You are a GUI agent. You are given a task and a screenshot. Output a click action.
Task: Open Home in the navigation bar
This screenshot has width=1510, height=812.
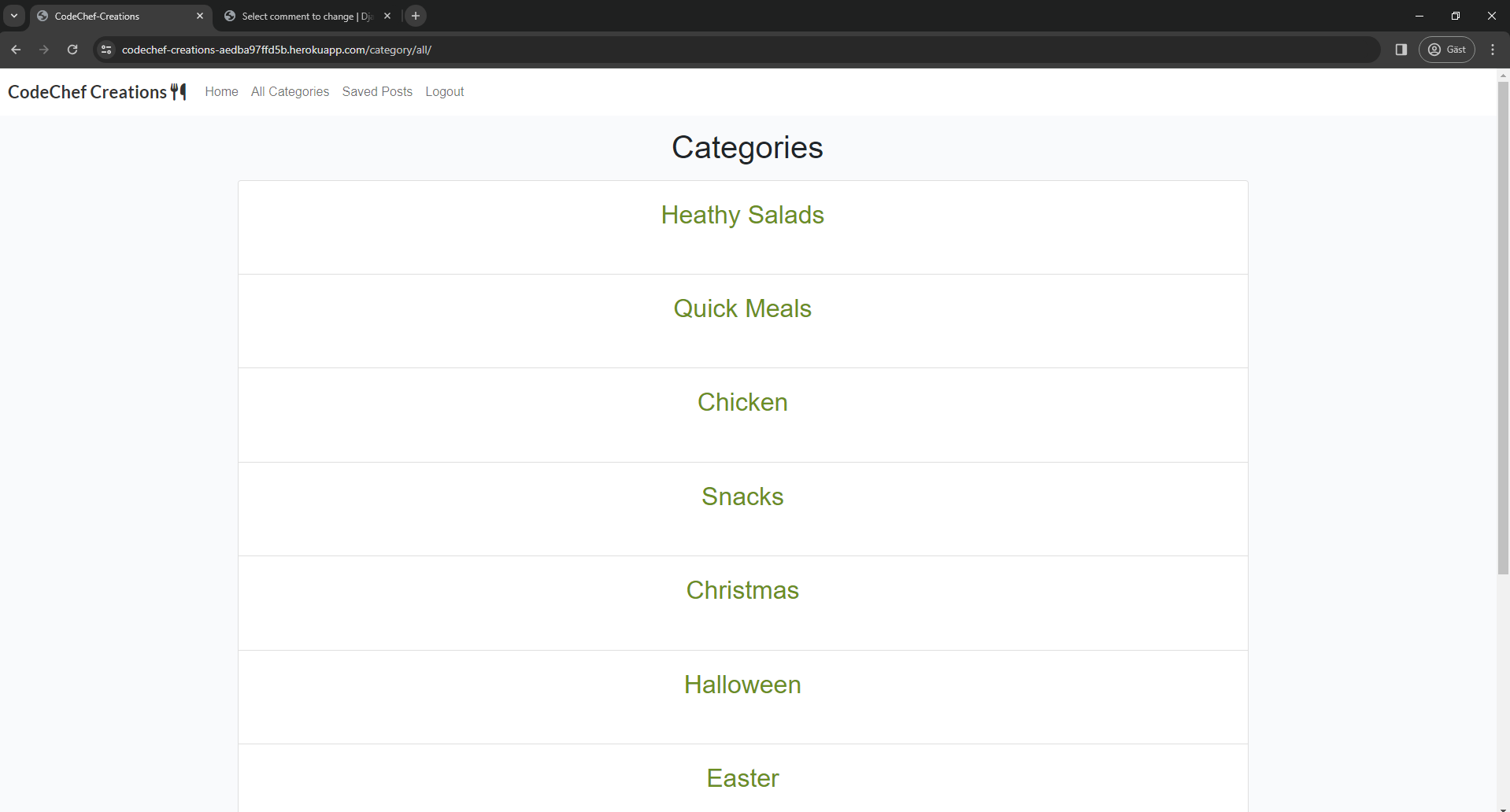221,92
